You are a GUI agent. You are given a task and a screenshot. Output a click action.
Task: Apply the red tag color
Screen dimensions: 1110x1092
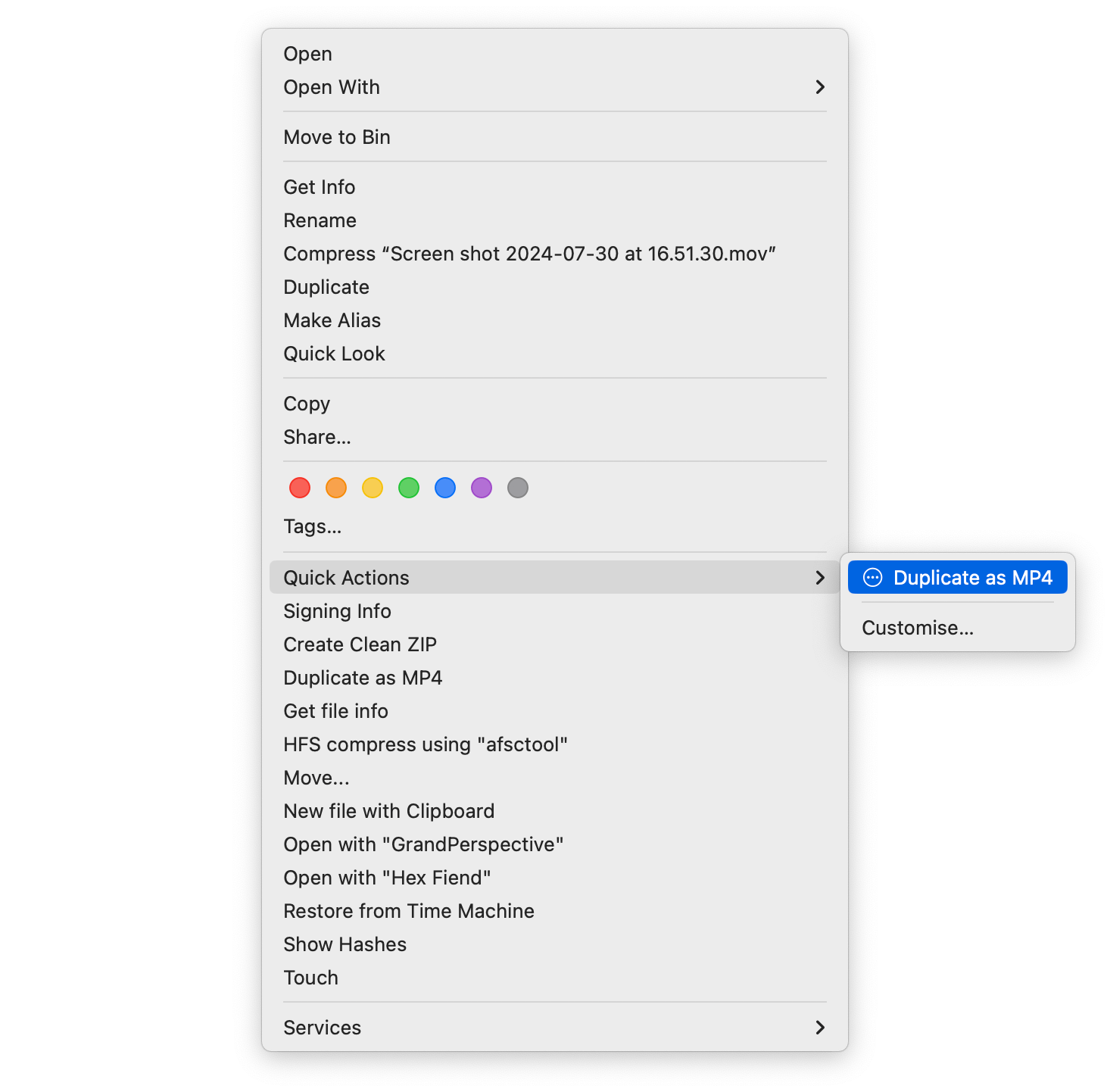tap(300, 488)
